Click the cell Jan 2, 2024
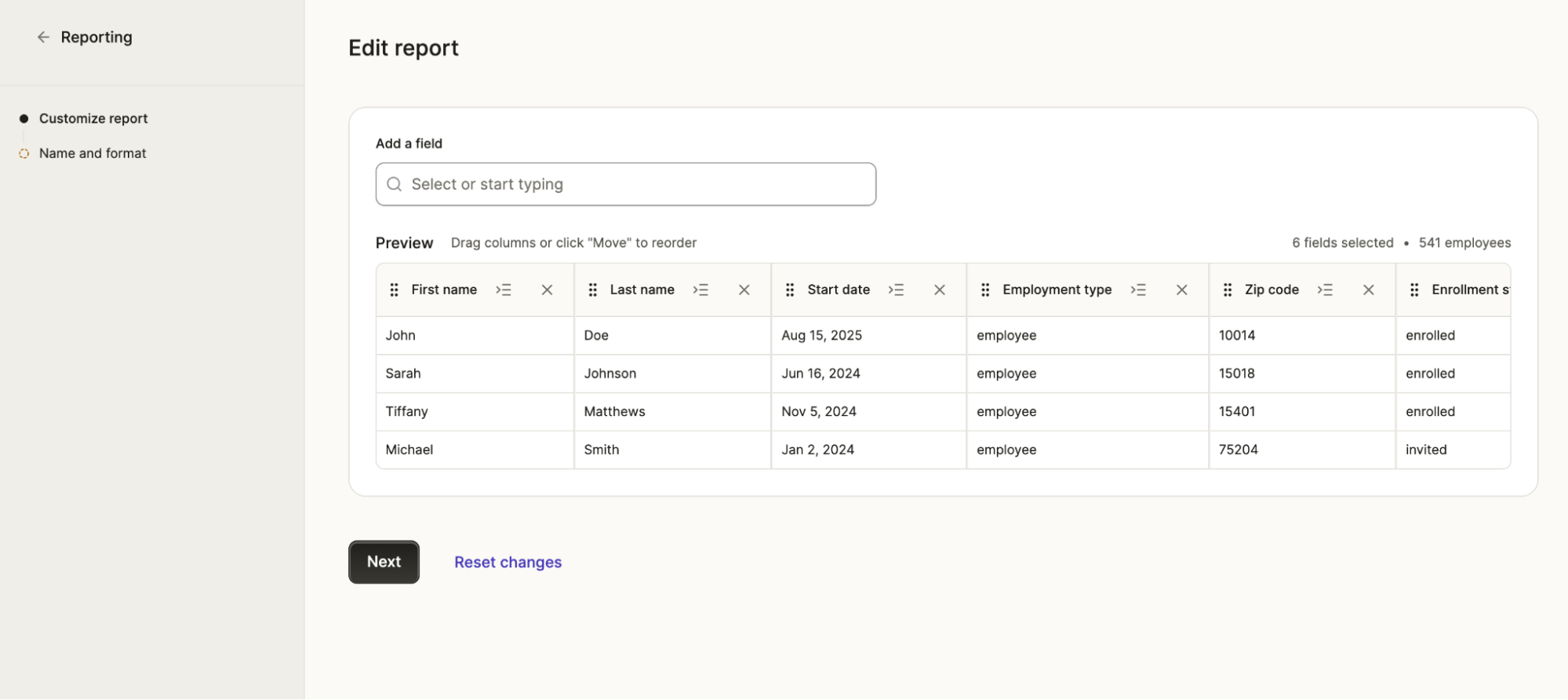 pyautogui.click(x=869, y=450)
